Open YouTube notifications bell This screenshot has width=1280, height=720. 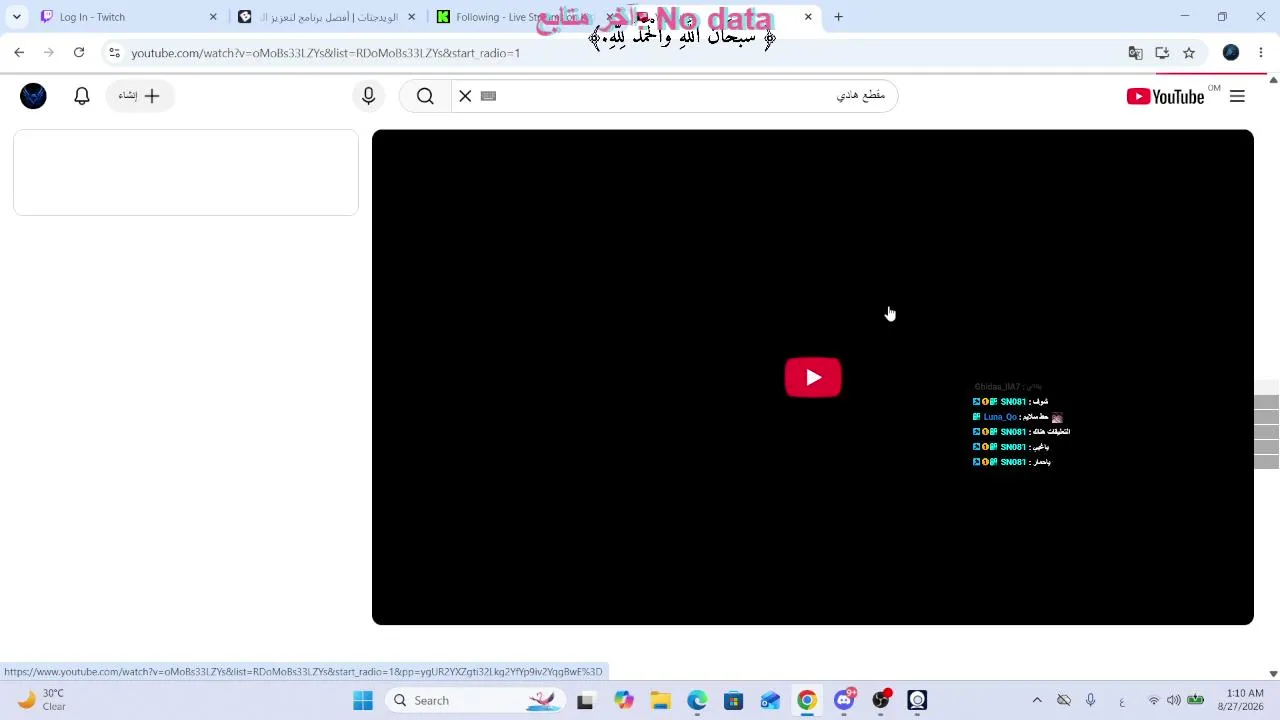(82, 96)
